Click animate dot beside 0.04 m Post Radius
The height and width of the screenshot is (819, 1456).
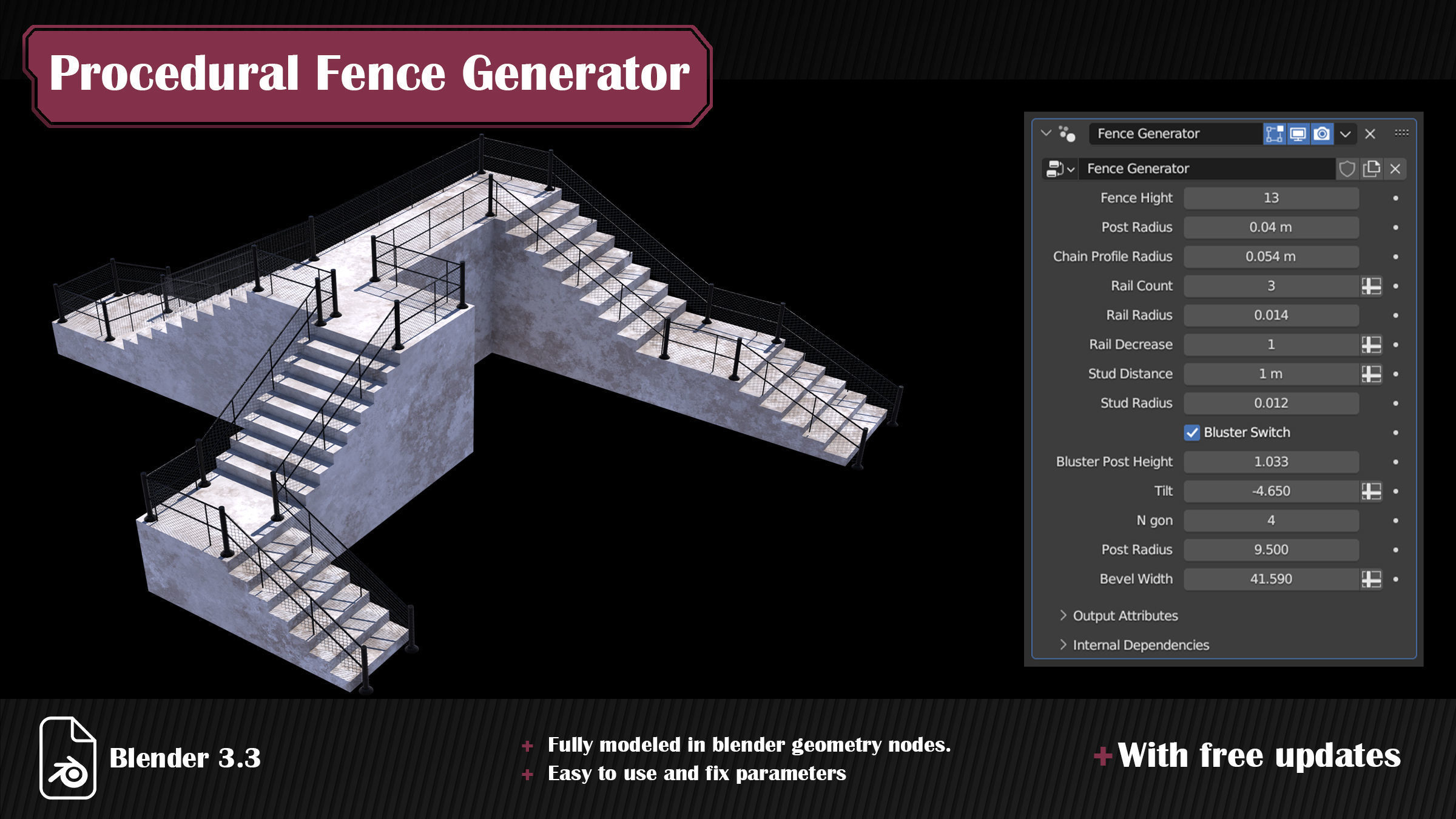tap(1395, 227)
